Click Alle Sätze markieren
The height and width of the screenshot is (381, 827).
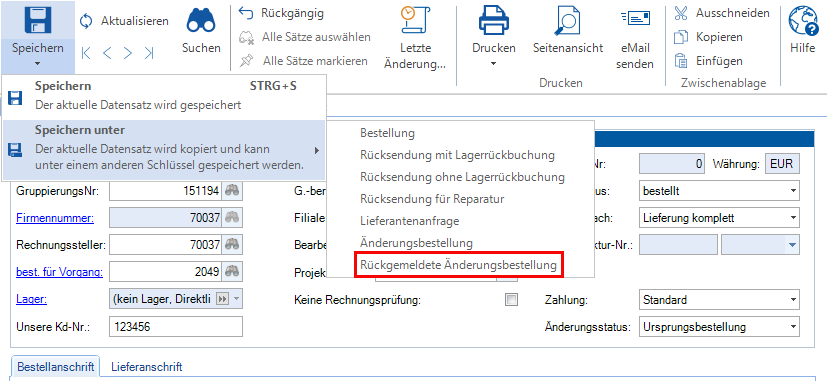303,61
